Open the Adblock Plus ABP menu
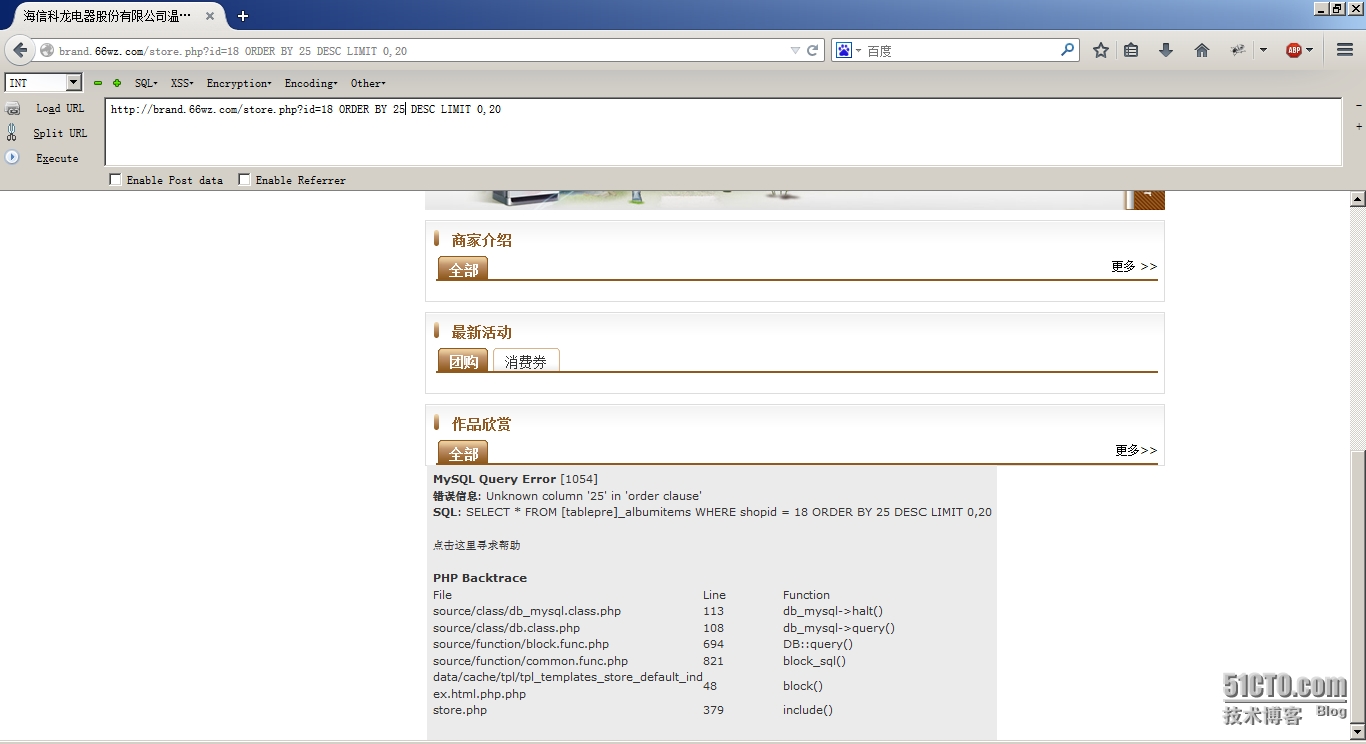Image resolution: width=1366 pixels, height=744 pixels. [x=1299, y=50]
